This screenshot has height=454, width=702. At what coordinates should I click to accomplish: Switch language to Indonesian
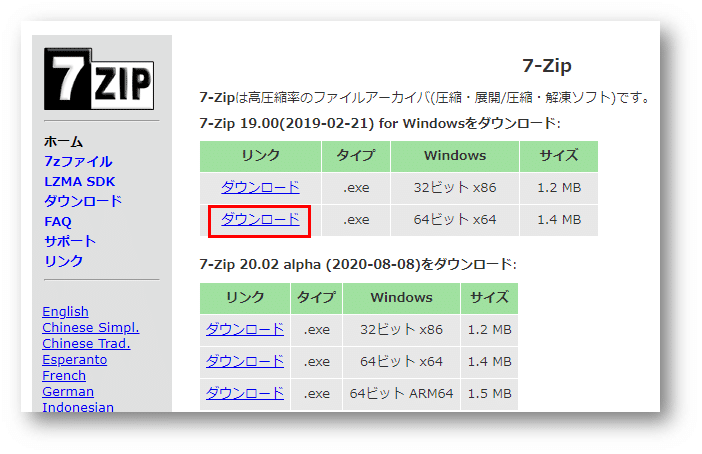pyautogui.click(x=78, y=407)
